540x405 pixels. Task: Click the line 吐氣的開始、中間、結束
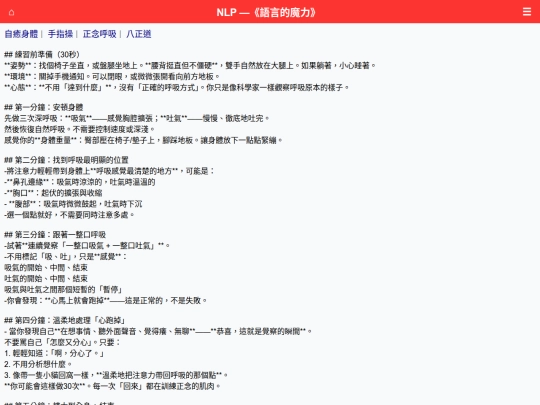(x=46, y=279)
